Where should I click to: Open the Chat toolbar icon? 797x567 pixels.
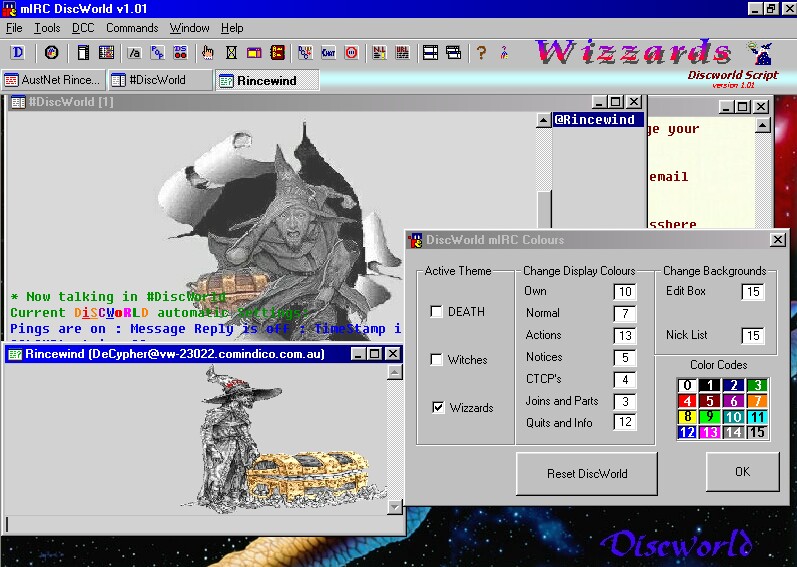click(x=327, y=53)
